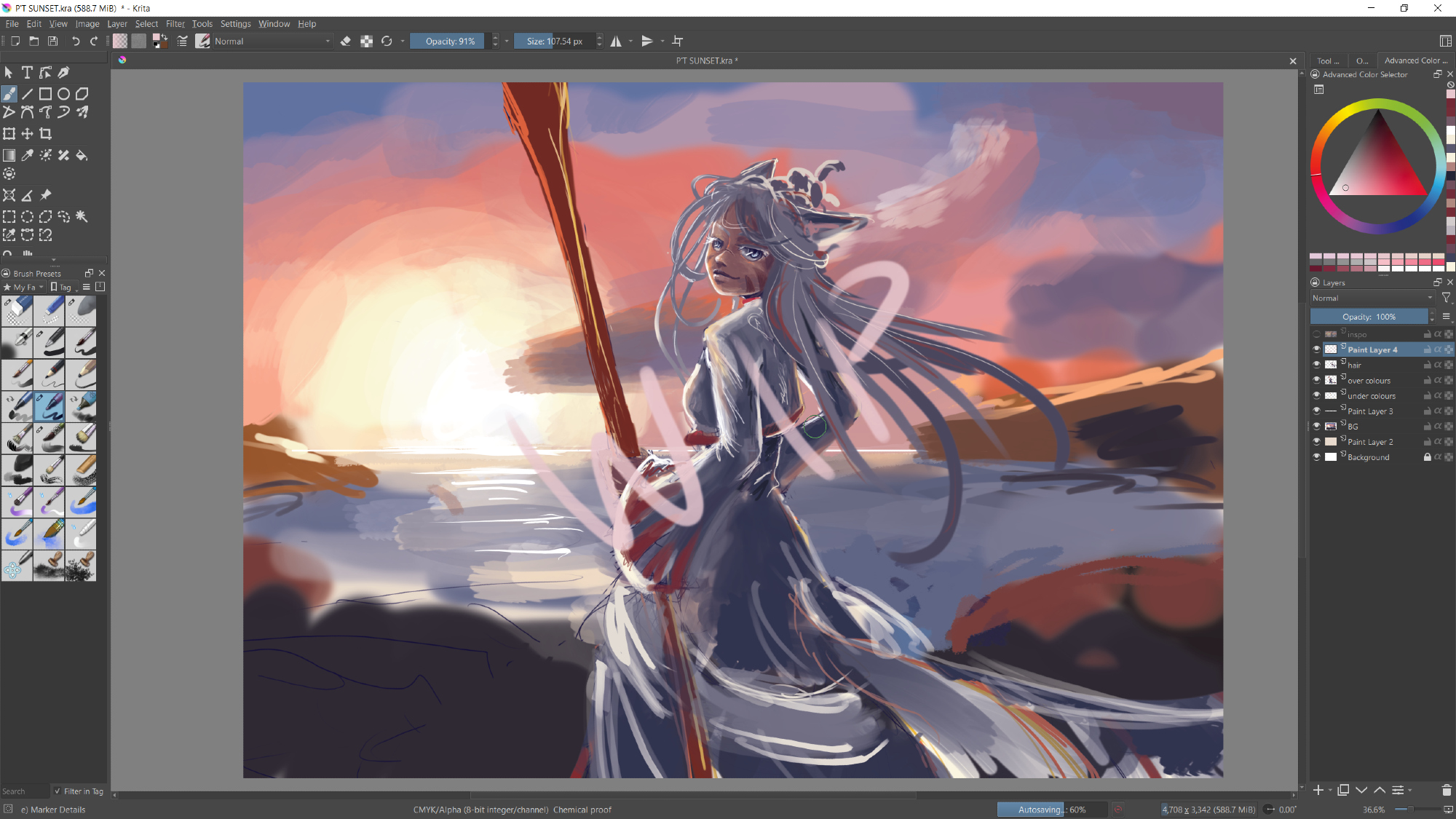Select the Ellipse shape tool
1456x819 pixels.
click(63, 94)
